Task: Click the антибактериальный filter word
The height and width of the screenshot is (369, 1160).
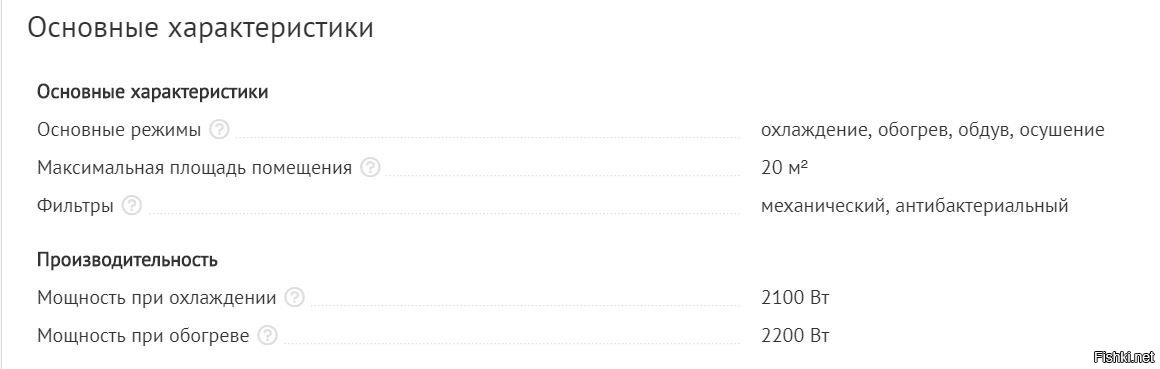Action: pos(982,206)
